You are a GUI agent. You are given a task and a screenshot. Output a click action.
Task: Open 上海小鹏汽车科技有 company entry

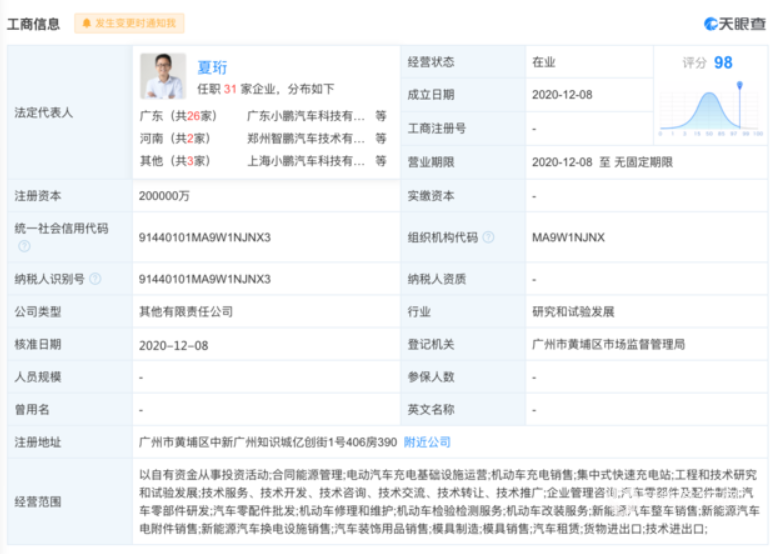coord(306,161)
